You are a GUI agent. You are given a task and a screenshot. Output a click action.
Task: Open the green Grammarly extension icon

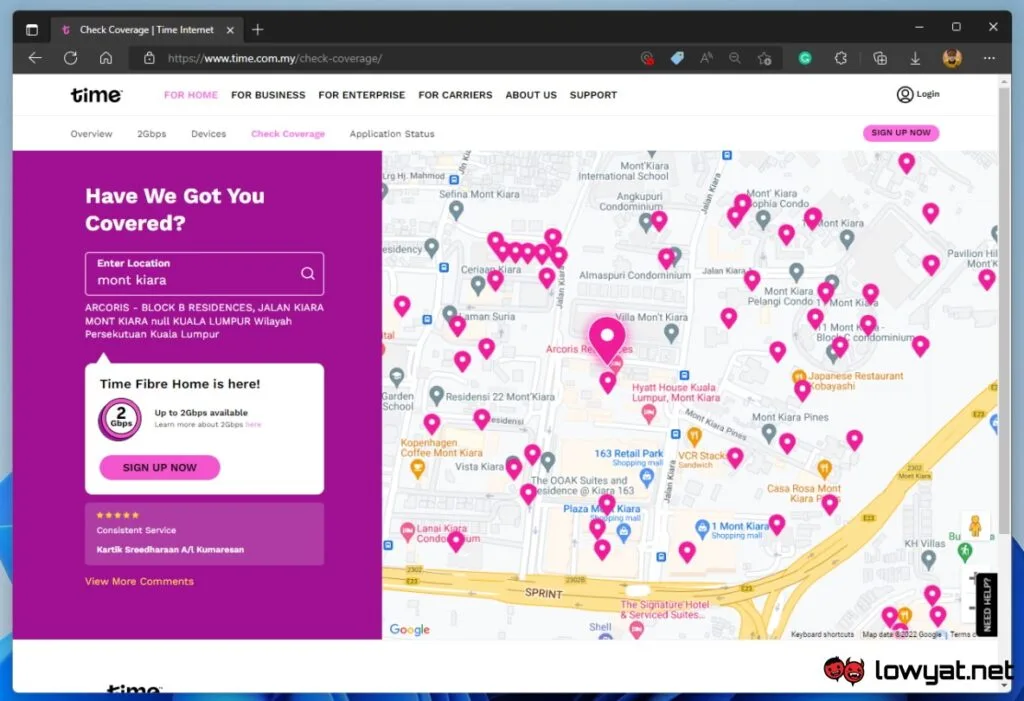pos(805,58)
